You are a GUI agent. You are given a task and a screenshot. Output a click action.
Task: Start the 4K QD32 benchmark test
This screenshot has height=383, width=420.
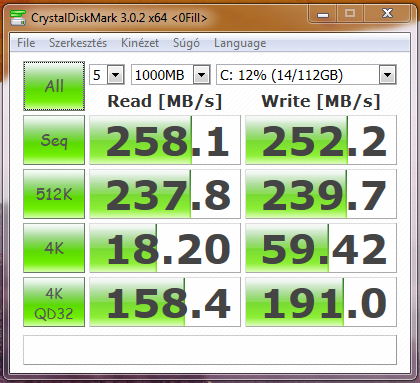[x=54, y=302]
